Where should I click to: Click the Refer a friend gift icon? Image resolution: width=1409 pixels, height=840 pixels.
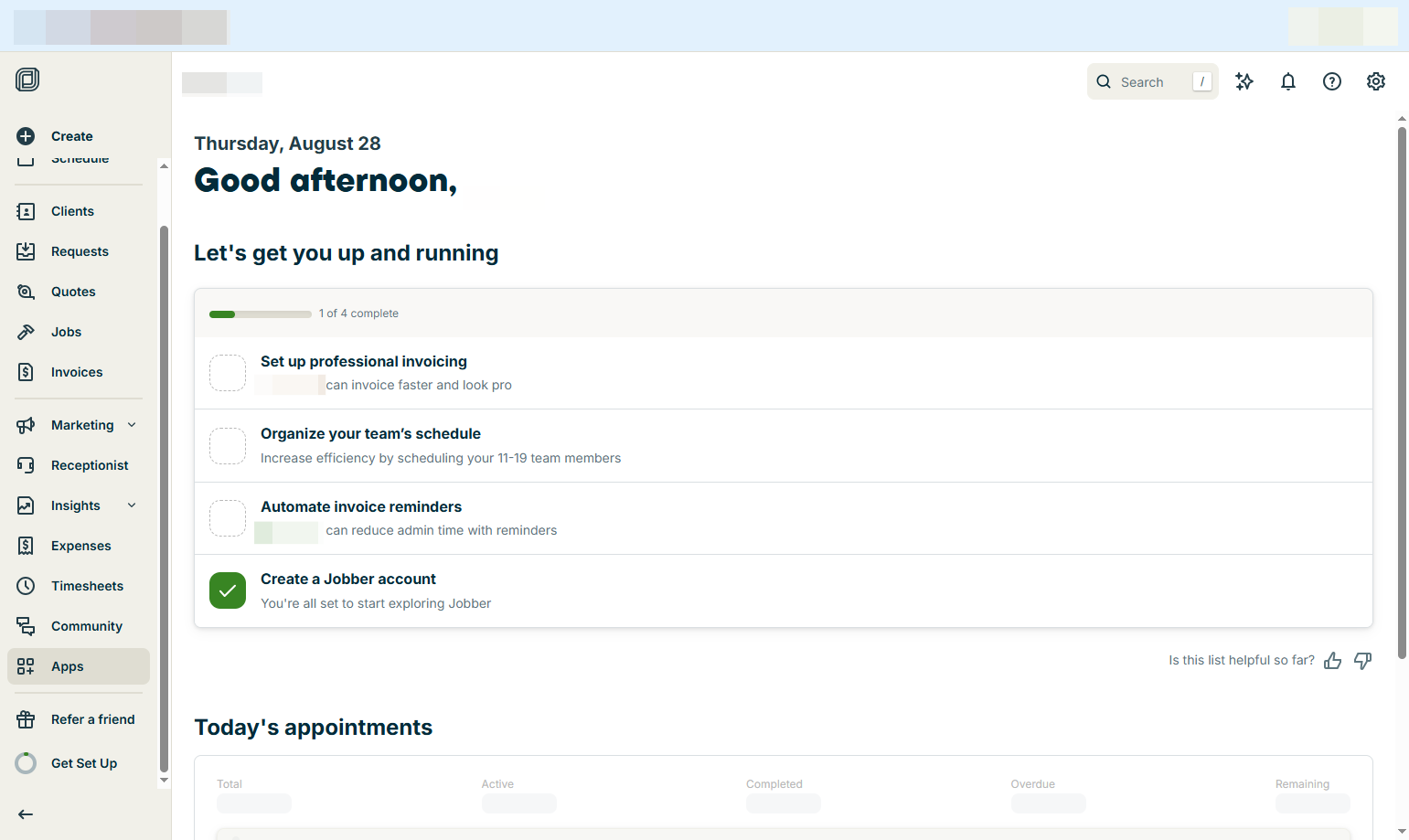26,719
